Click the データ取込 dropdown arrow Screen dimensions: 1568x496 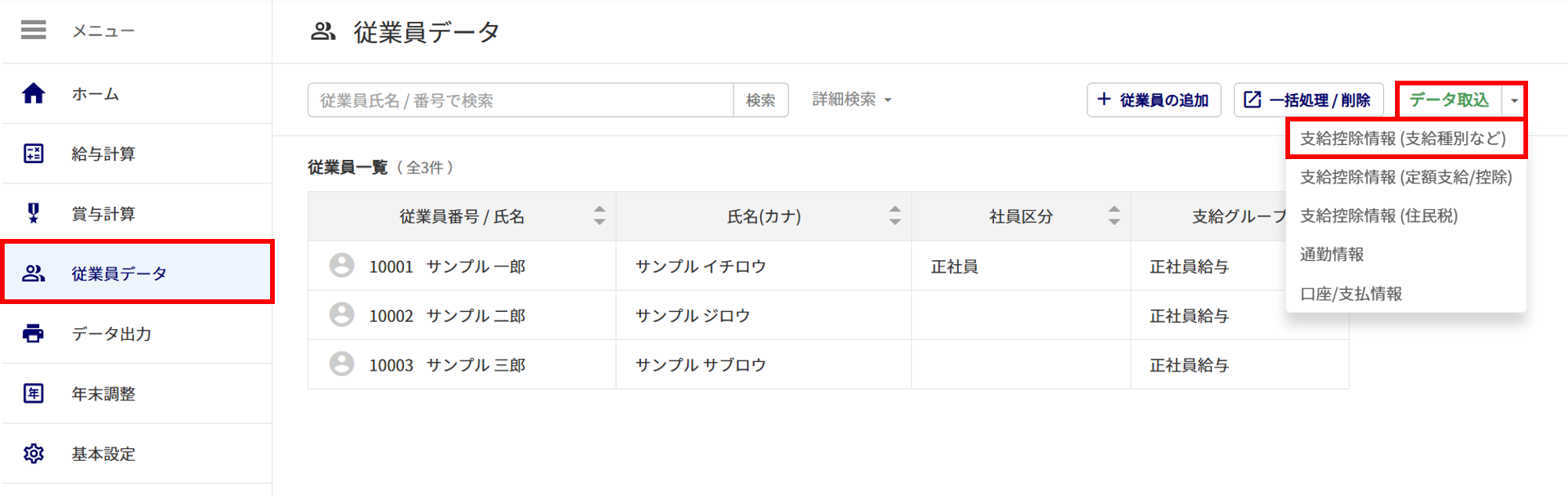[x=1514, y=100]
